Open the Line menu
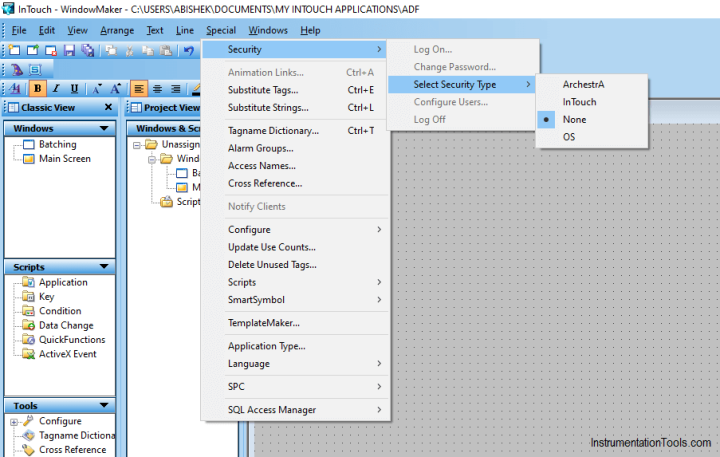 pyautogui.click(x=185, y=30)
